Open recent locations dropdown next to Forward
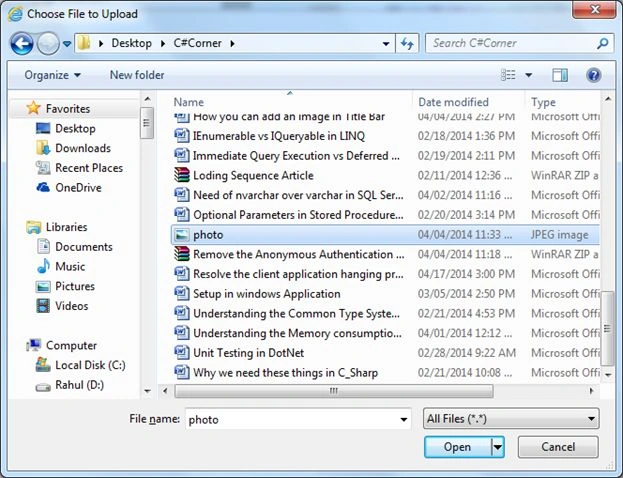623x478 pixels. click(x=67, y=43)
